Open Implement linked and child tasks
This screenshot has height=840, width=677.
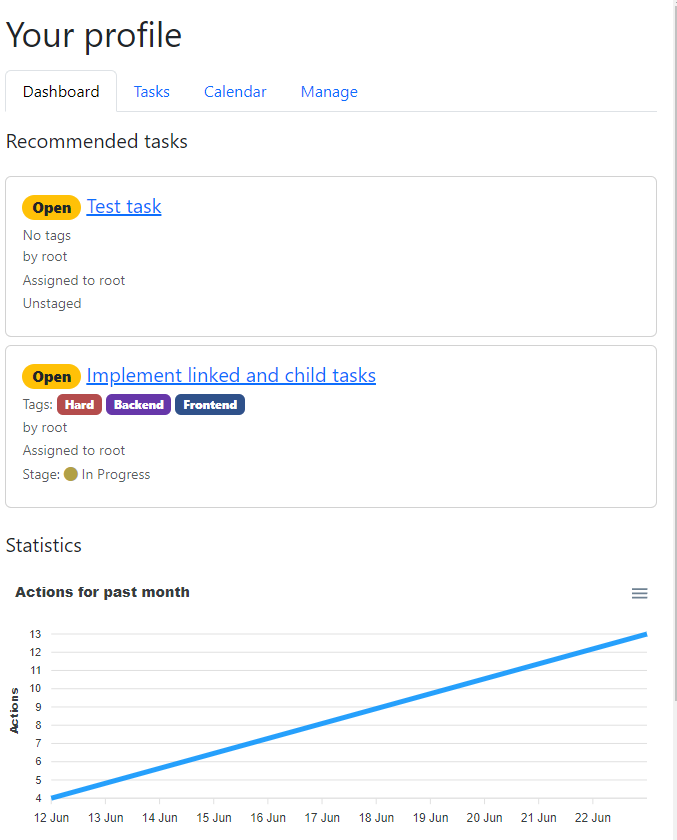[x=231, y=376]
